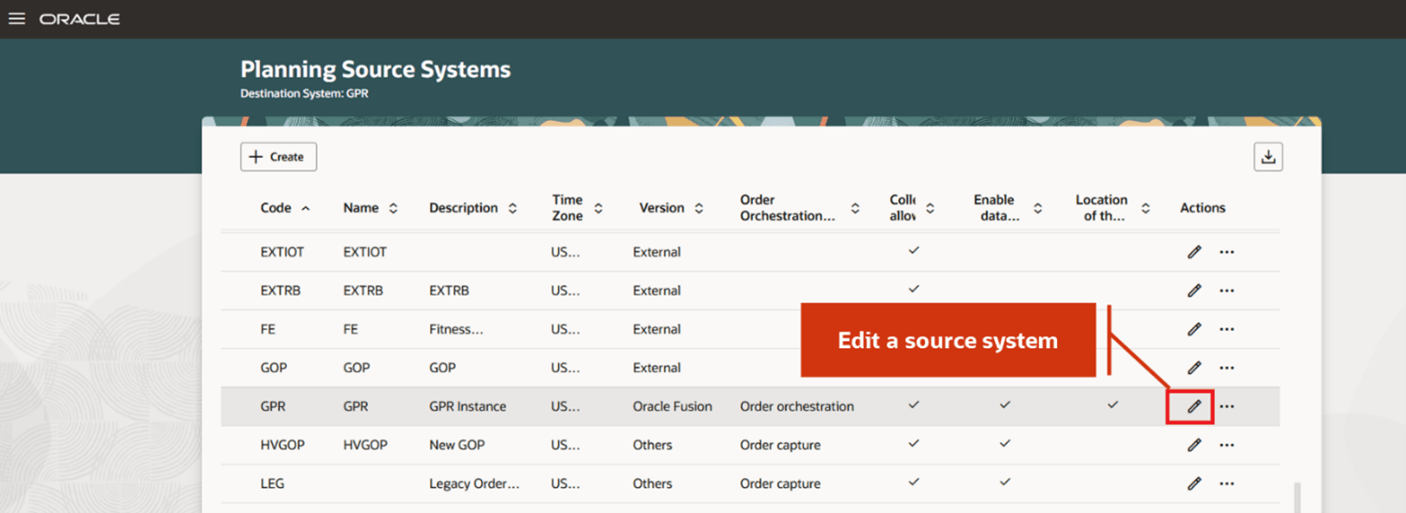Click location checkmark in GPR row
The width and height of the screenshot is (1406, 513).
pyautogui.click(x=1112, y=405)
